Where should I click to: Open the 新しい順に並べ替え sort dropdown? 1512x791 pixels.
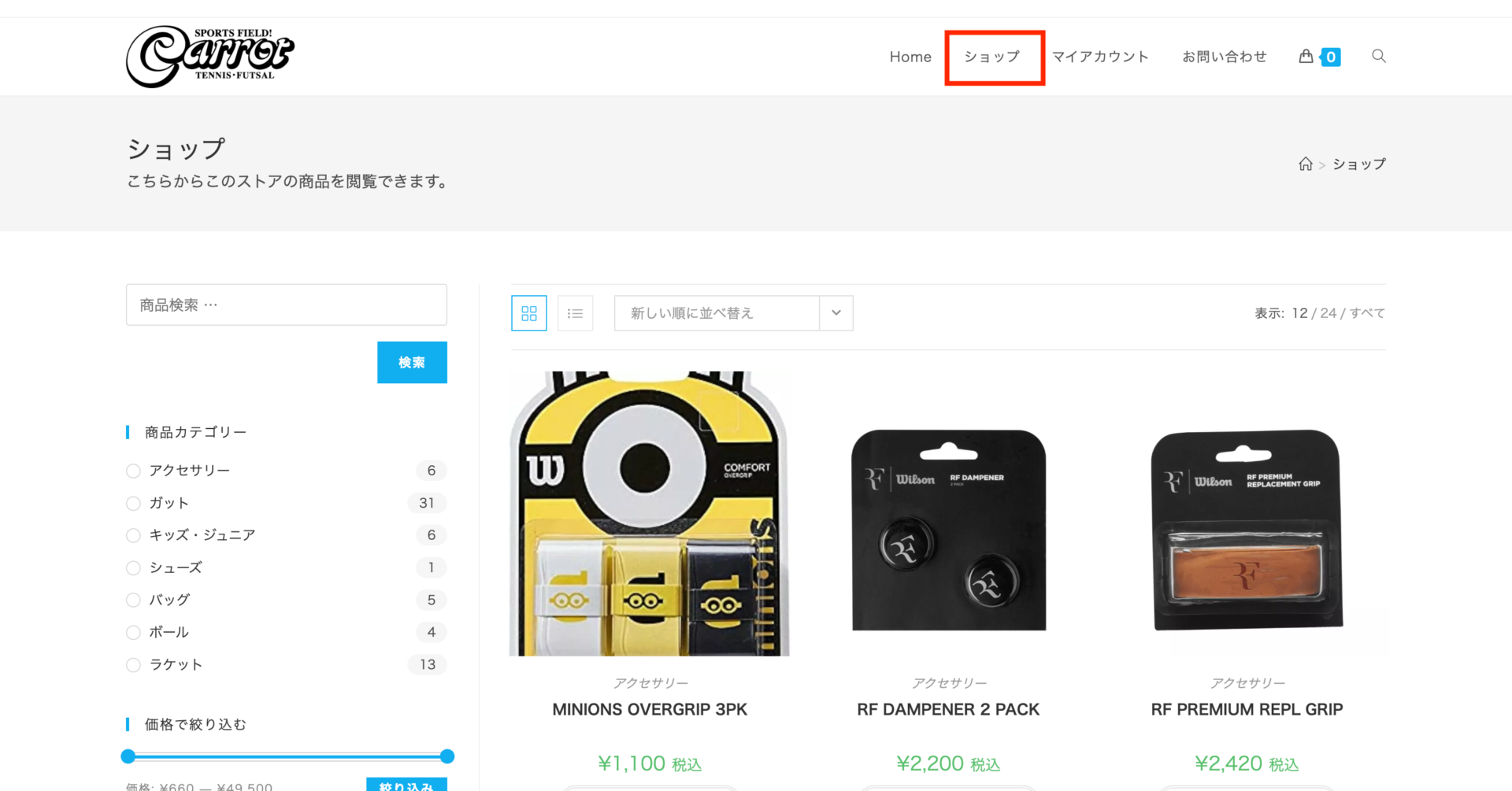(x=717, y=313)
